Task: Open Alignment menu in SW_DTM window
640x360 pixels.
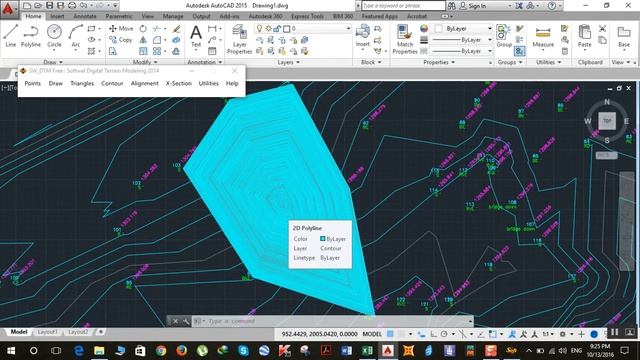Action: 144,83
